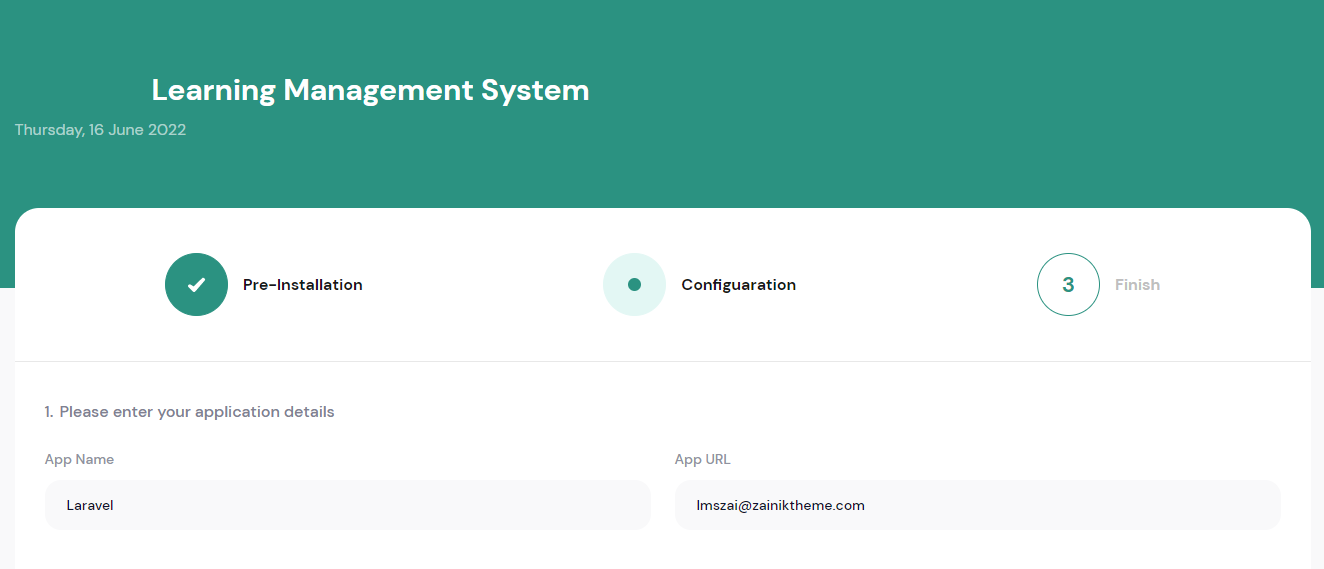Focus the App Name input field
This screenshot has height=569, width=1324.
(347, 505)
